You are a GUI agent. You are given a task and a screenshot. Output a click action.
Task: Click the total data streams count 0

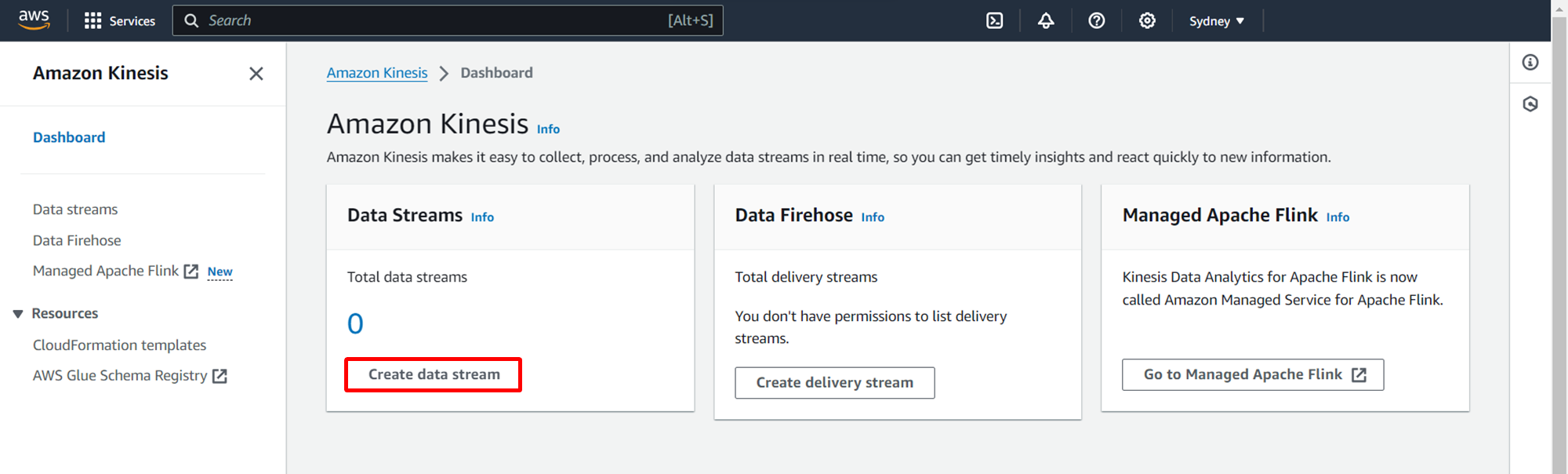[355, 323]
